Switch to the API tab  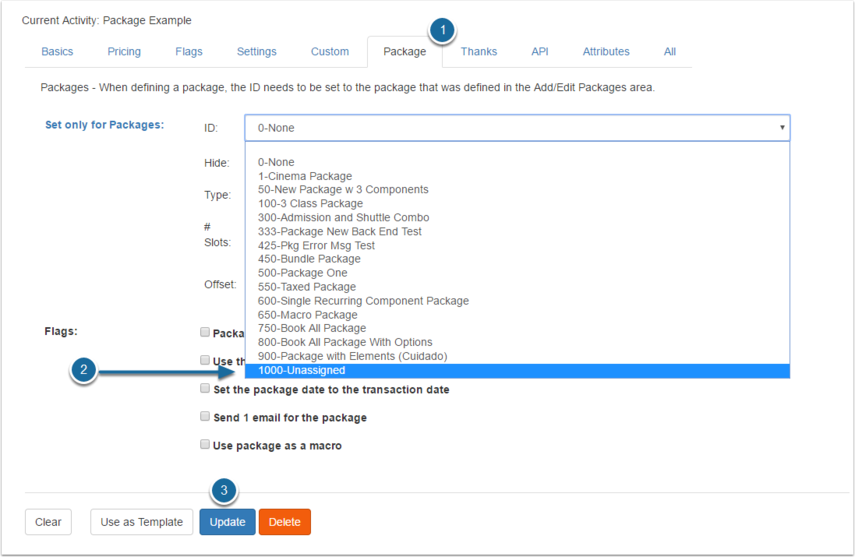tap(540, 51)
